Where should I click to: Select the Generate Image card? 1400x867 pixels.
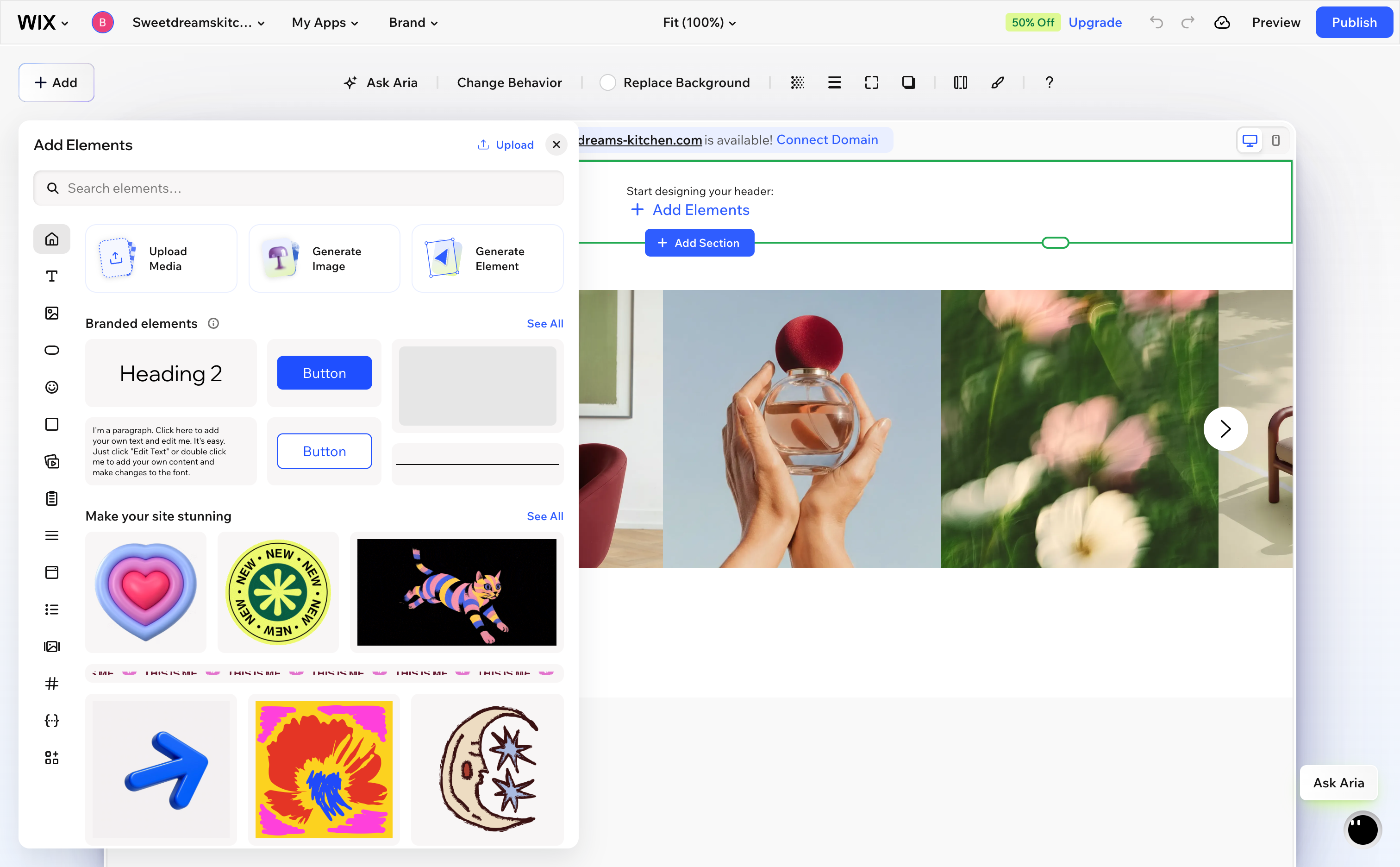(325, 258)
